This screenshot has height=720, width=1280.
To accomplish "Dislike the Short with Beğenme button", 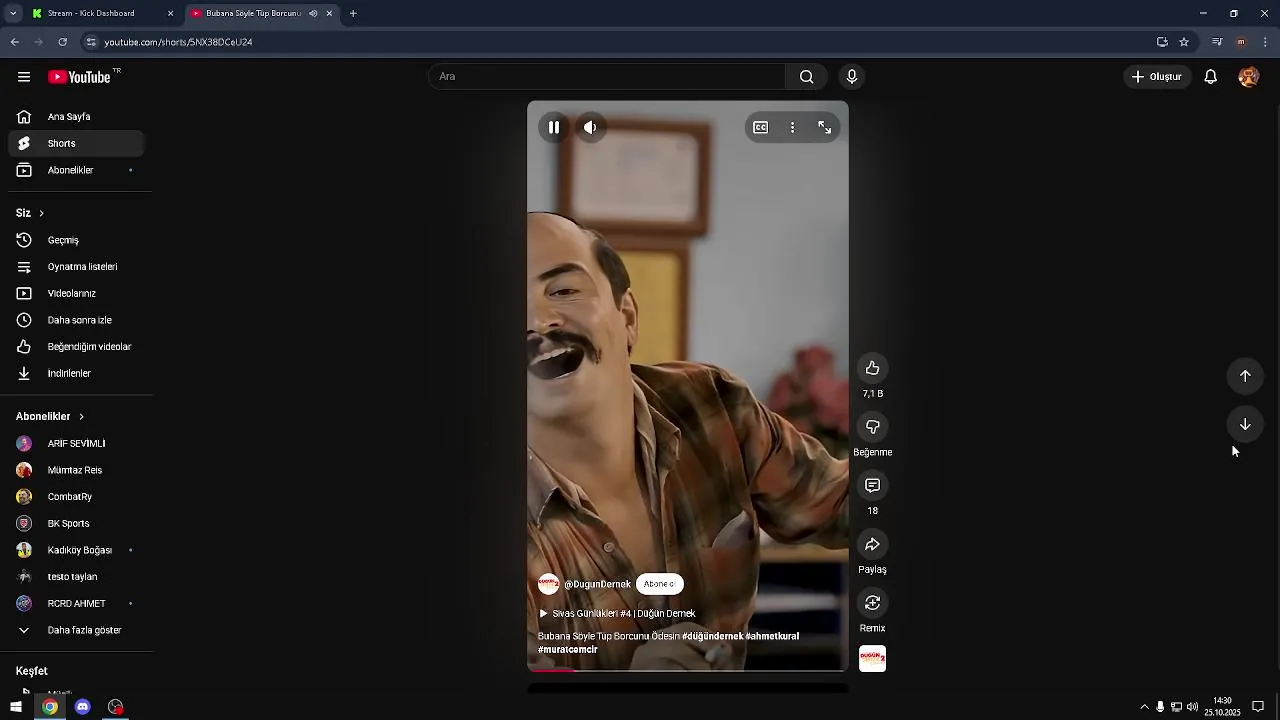I will tap(872, 427).
